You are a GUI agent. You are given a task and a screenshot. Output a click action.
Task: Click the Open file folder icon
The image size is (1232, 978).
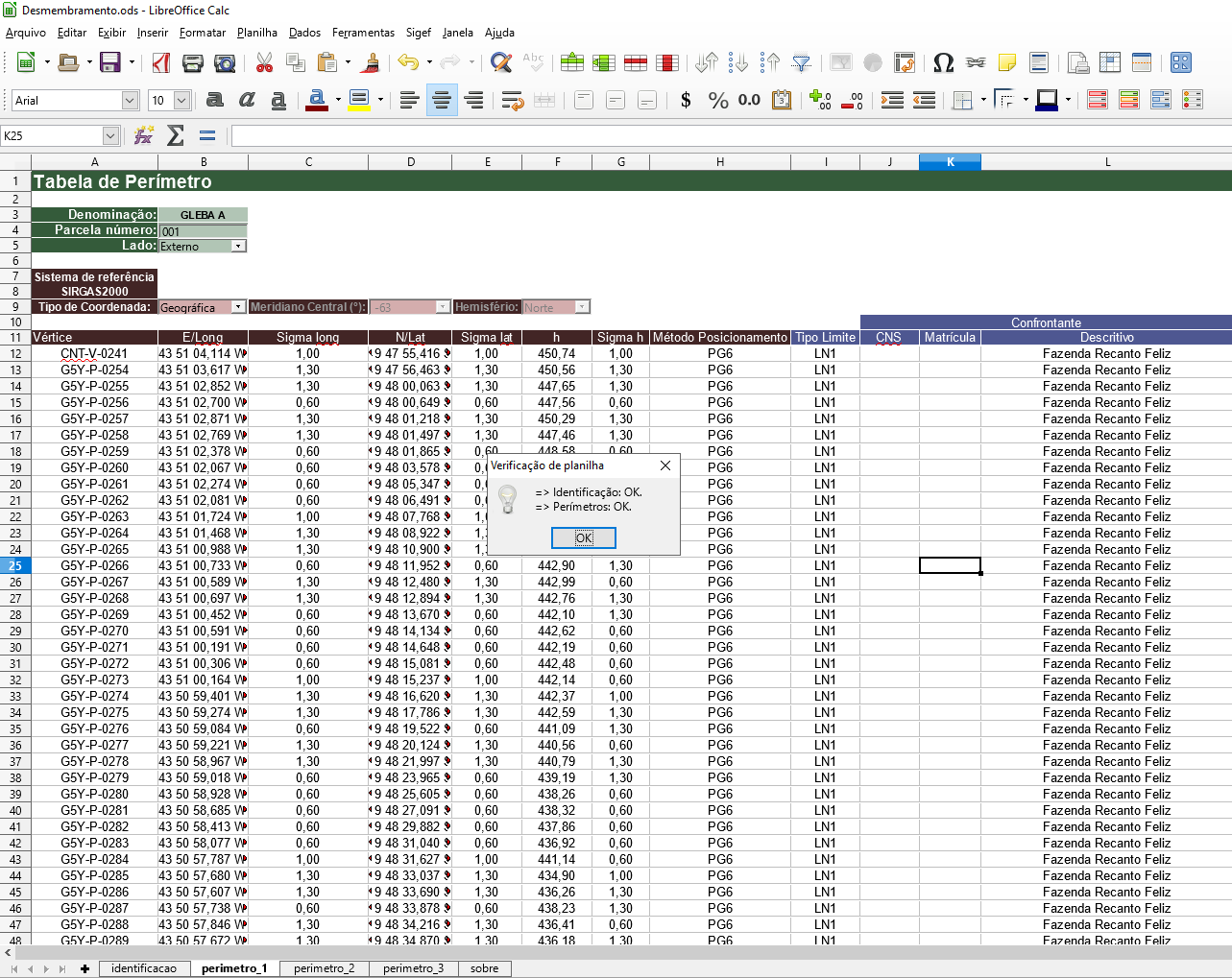[x=68, y=62]
